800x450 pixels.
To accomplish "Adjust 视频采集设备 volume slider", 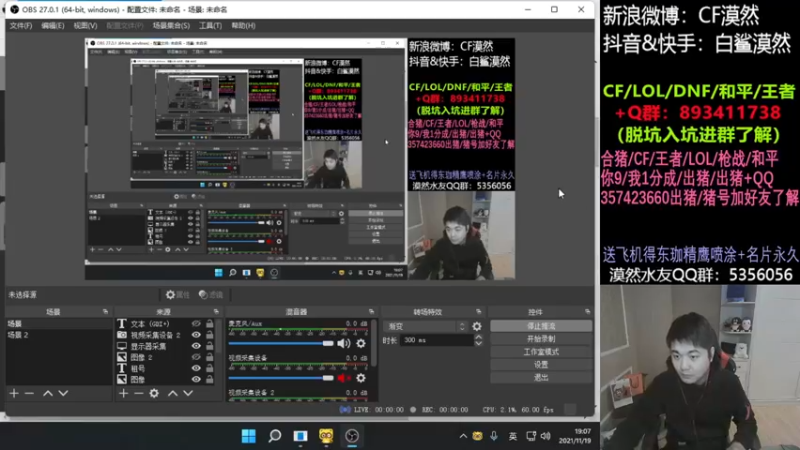I will pos(281,378).
